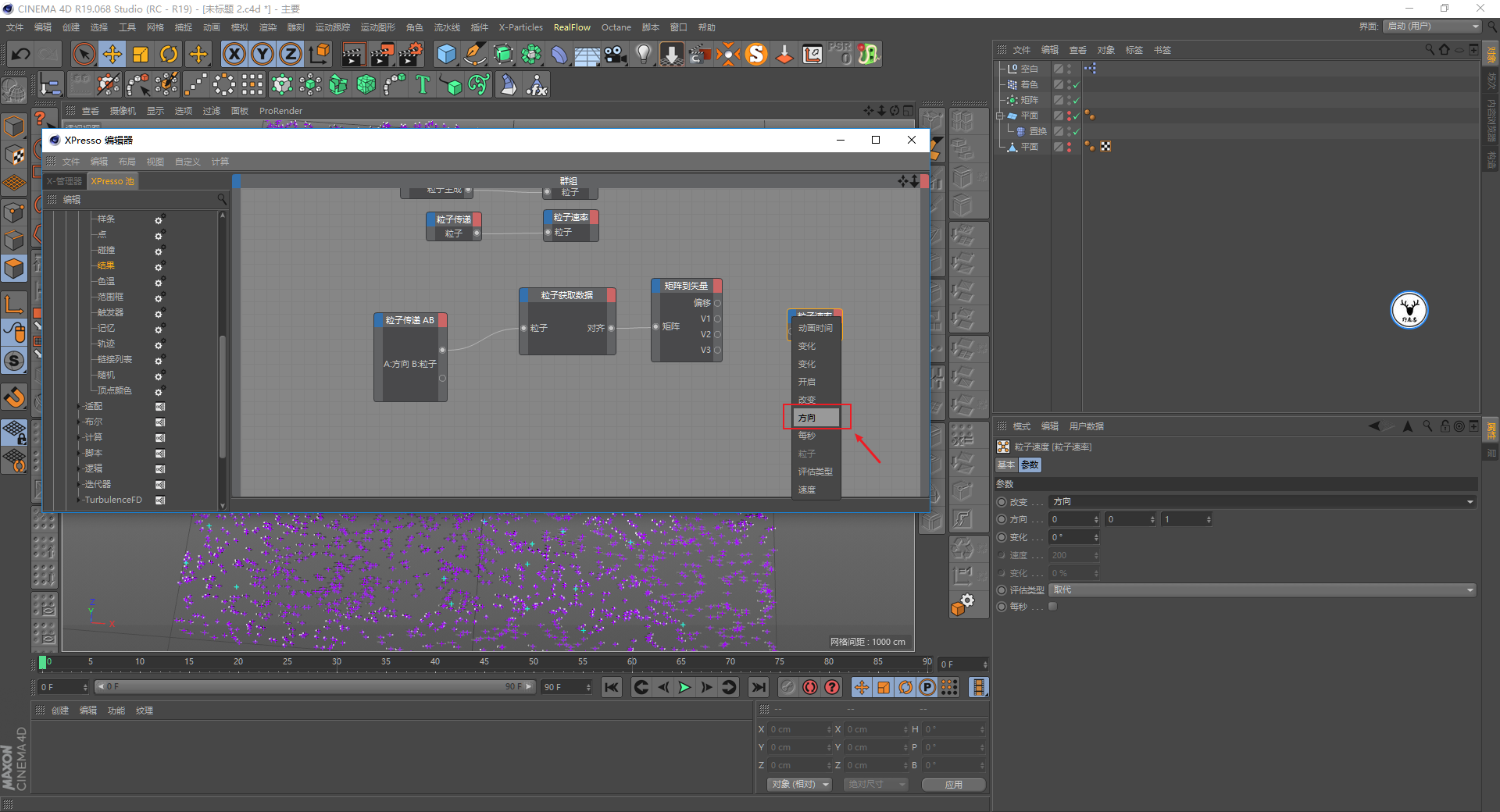Click the MoText green T icon

[x=423, y=84]
